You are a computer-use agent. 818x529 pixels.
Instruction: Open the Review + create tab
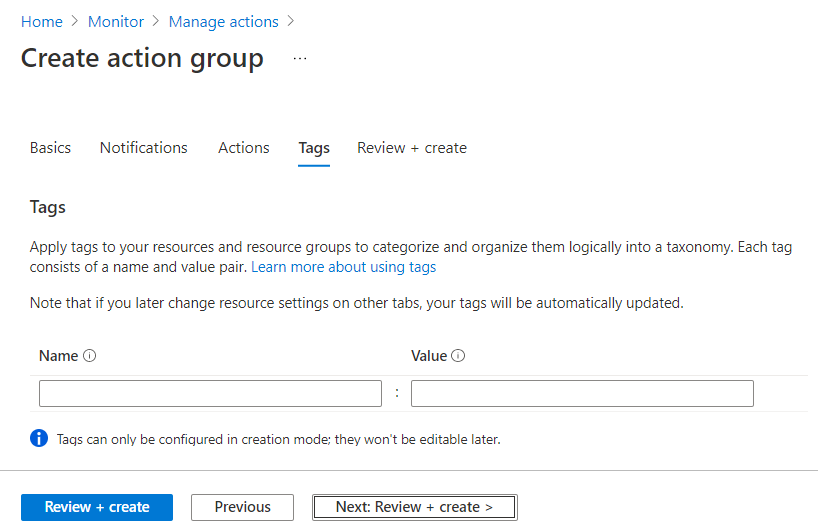[412, 148]
